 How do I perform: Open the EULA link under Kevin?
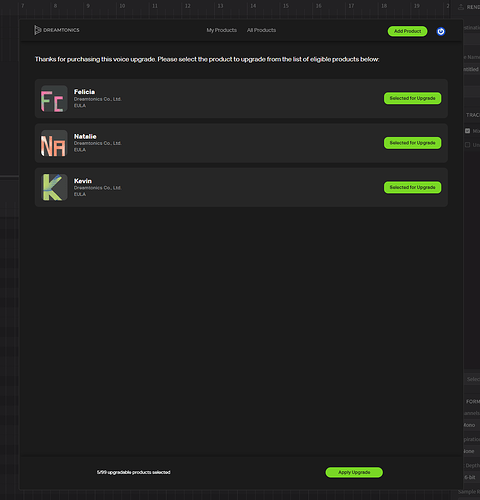(80, 194)
